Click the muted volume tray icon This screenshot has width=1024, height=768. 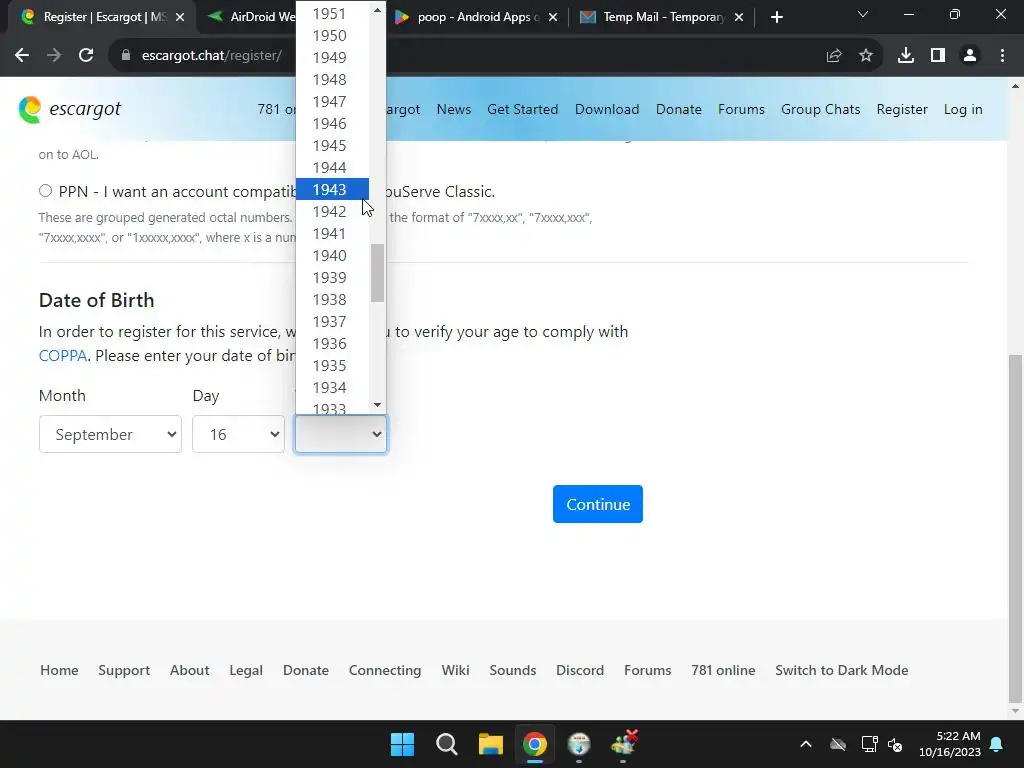[x=895, y=744]
